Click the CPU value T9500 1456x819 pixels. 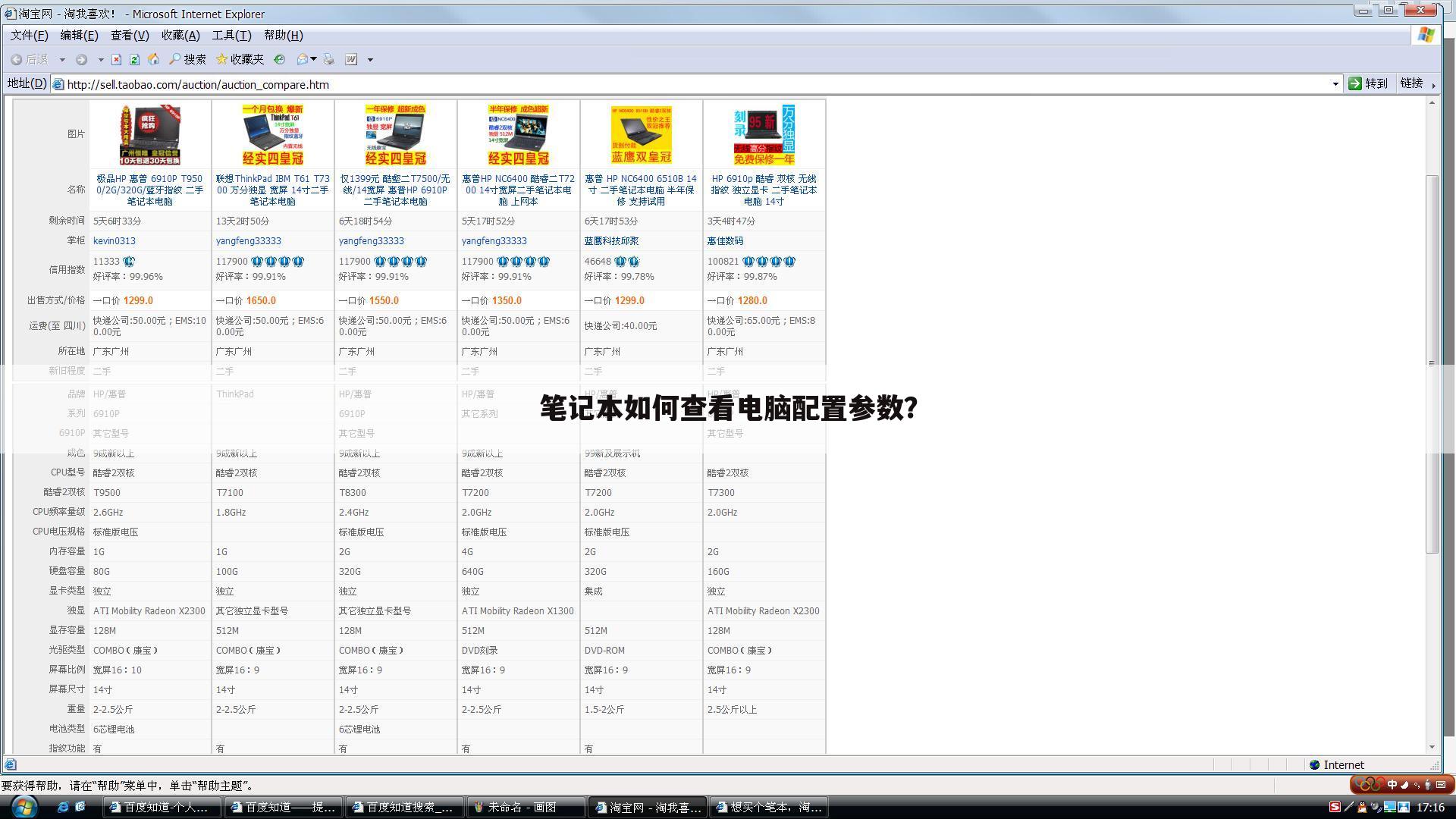(107, 493)
